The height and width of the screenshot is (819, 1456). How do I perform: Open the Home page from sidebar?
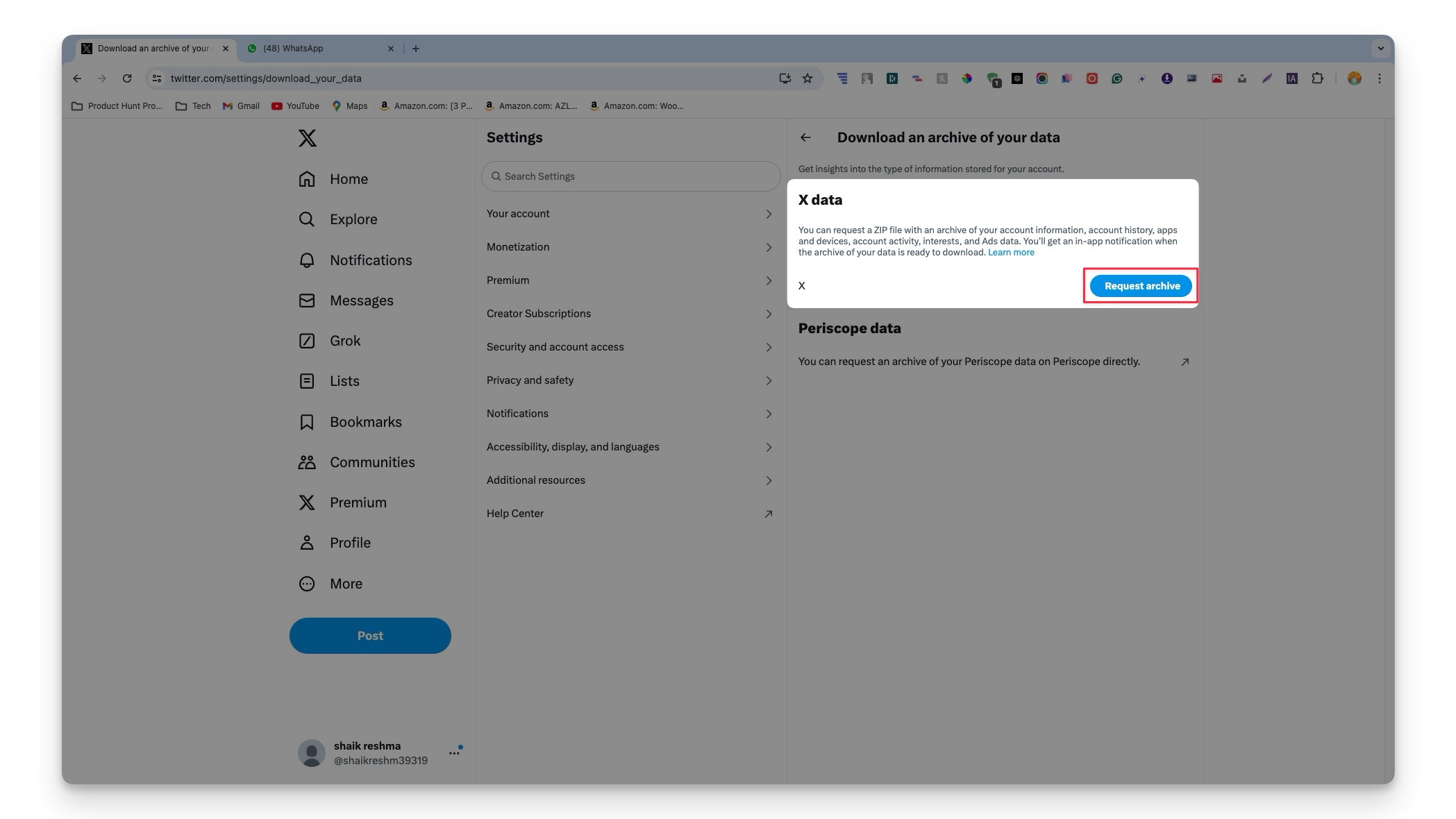click(333, 179)
